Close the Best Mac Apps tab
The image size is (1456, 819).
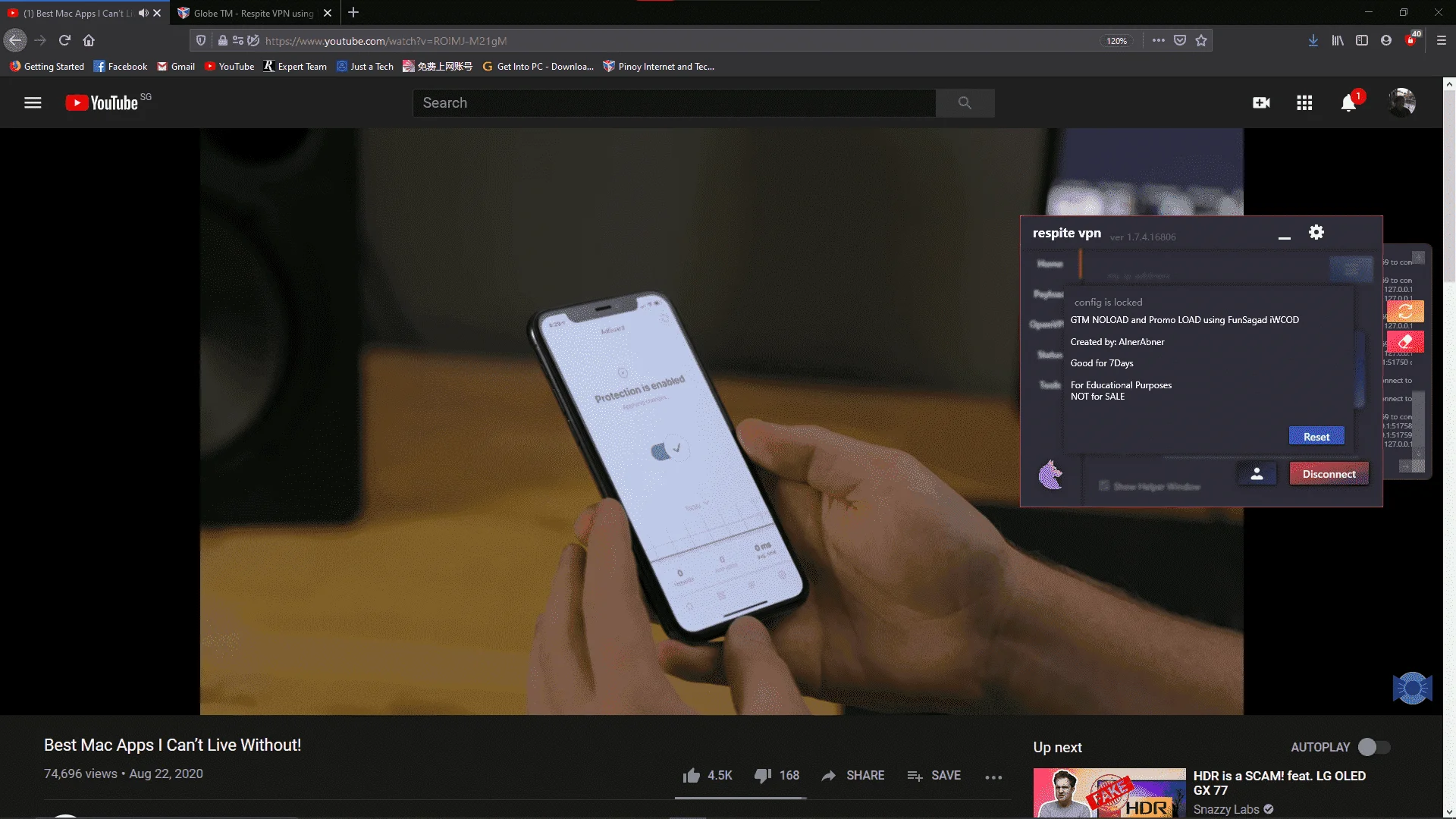[157, 13]
